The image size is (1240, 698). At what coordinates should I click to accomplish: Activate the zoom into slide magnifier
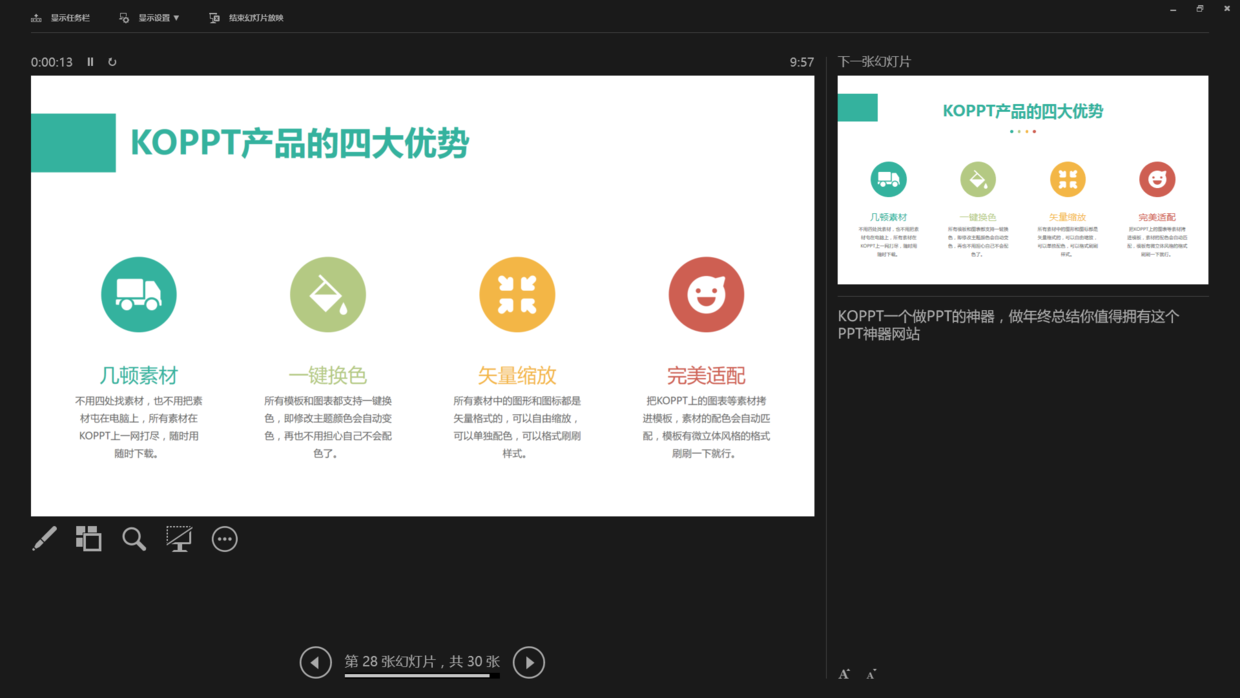tap(134, 539)
